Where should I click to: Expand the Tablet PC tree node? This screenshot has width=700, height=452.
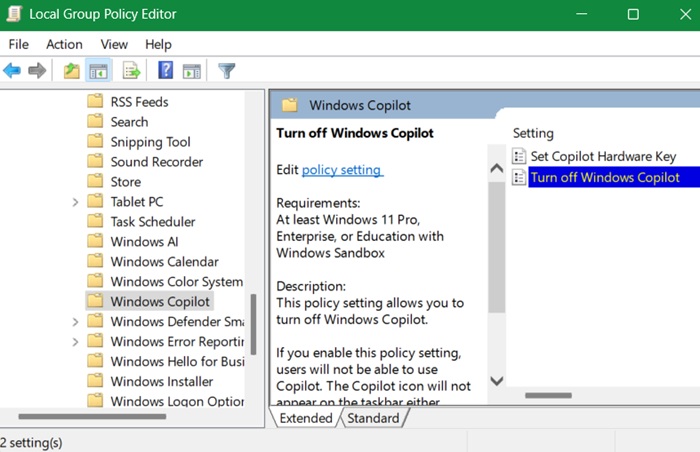(75, 202)
